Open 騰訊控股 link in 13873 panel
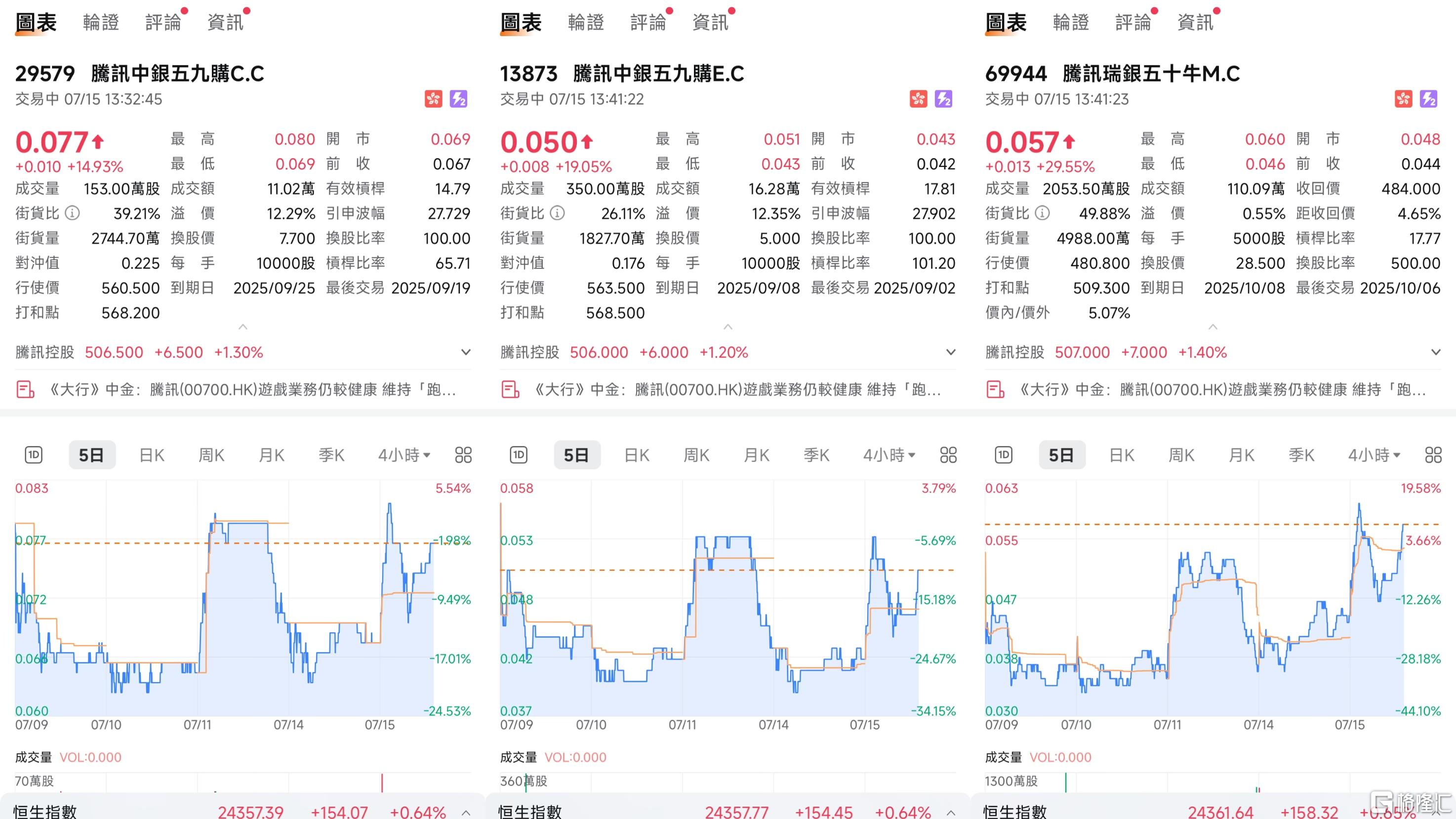The image size is (1456, 819). [x=529, y=352]
